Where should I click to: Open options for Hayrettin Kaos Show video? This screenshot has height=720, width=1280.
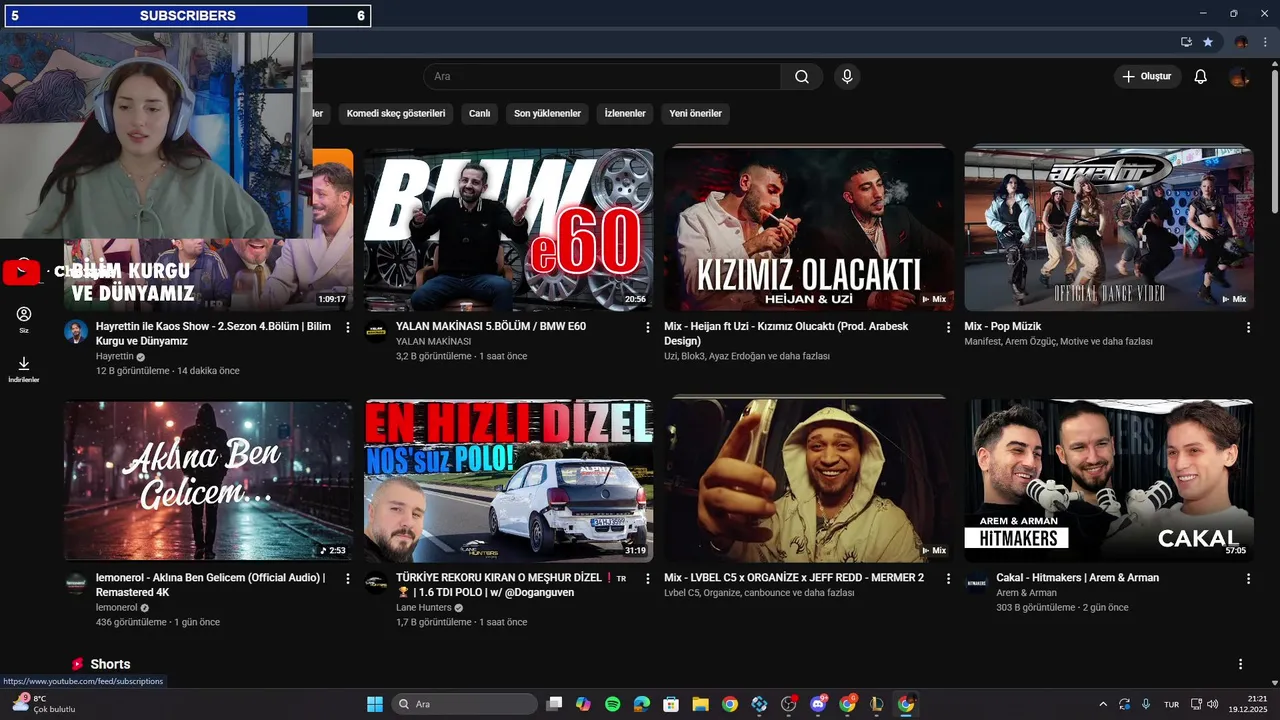tap(348, 327)
